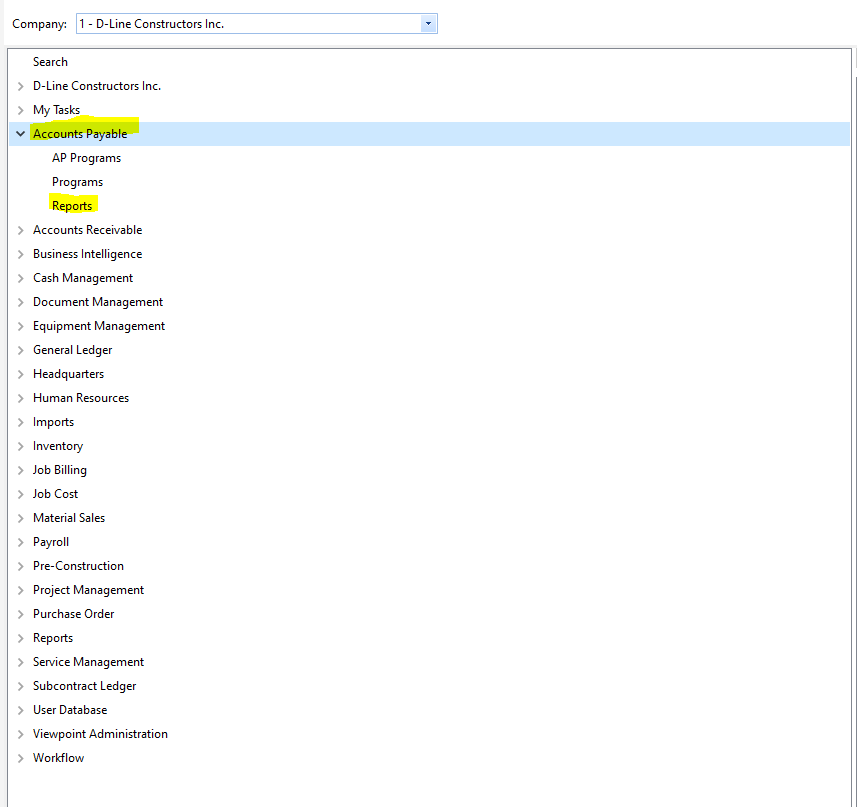Expand the Job Billing node
Image resolution: width=857 pixels, height=807 pixels.
21,470
